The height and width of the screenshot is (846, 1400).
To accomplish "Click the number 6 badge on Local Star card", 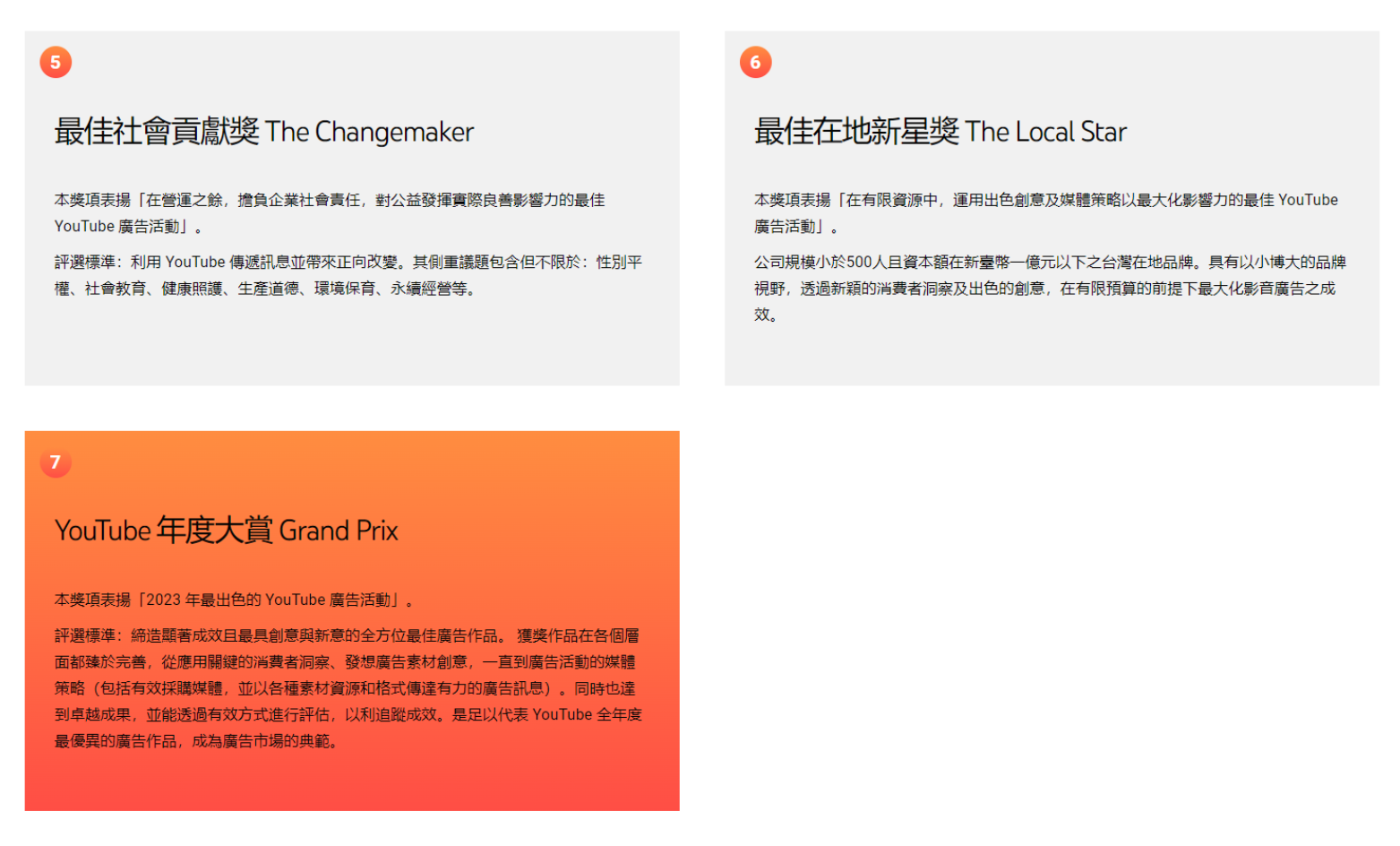I will coord(755,62).
